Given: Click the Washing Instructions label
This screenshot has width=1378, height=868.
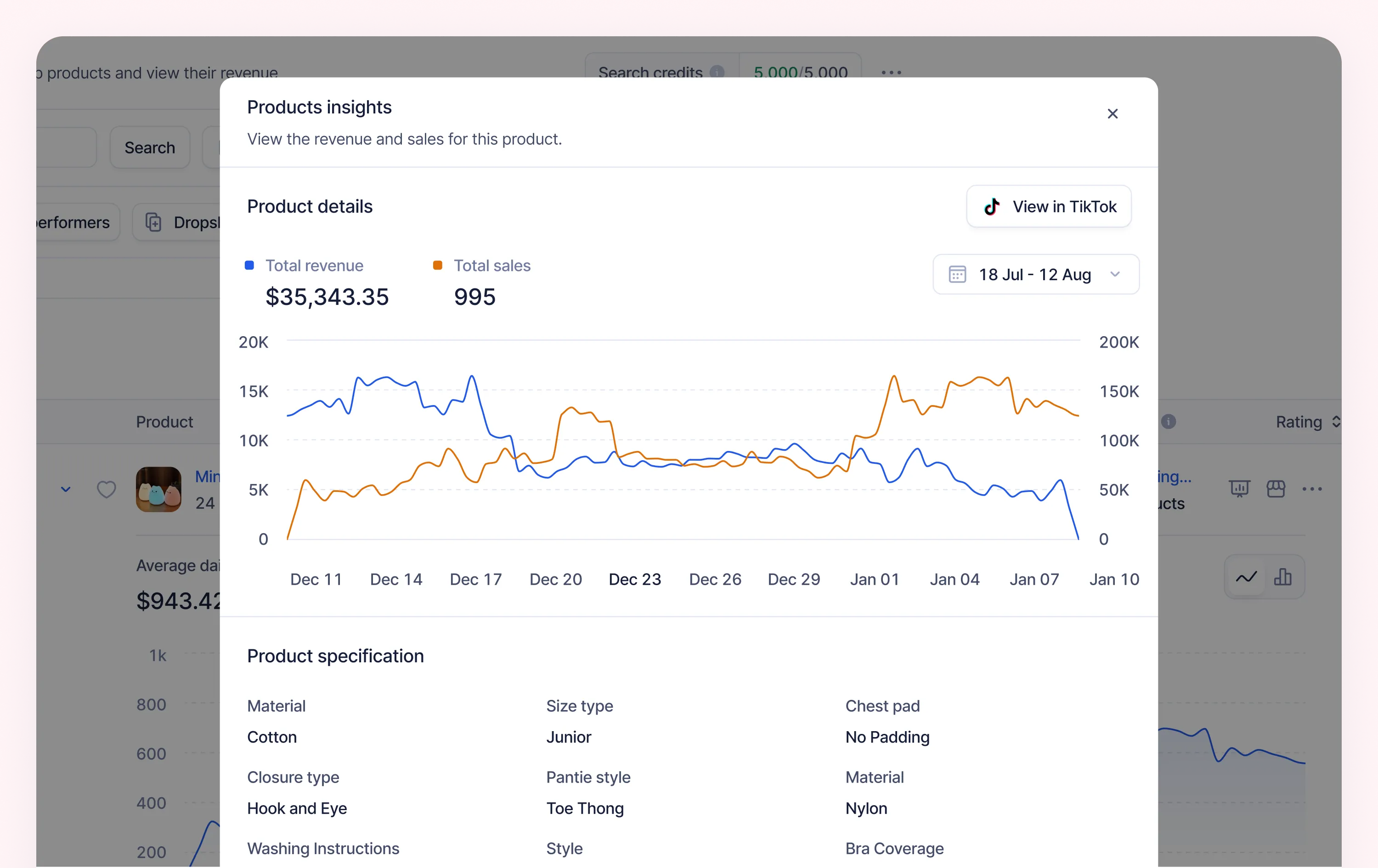Looking at the screenshot, I should (x=323, y=849).
